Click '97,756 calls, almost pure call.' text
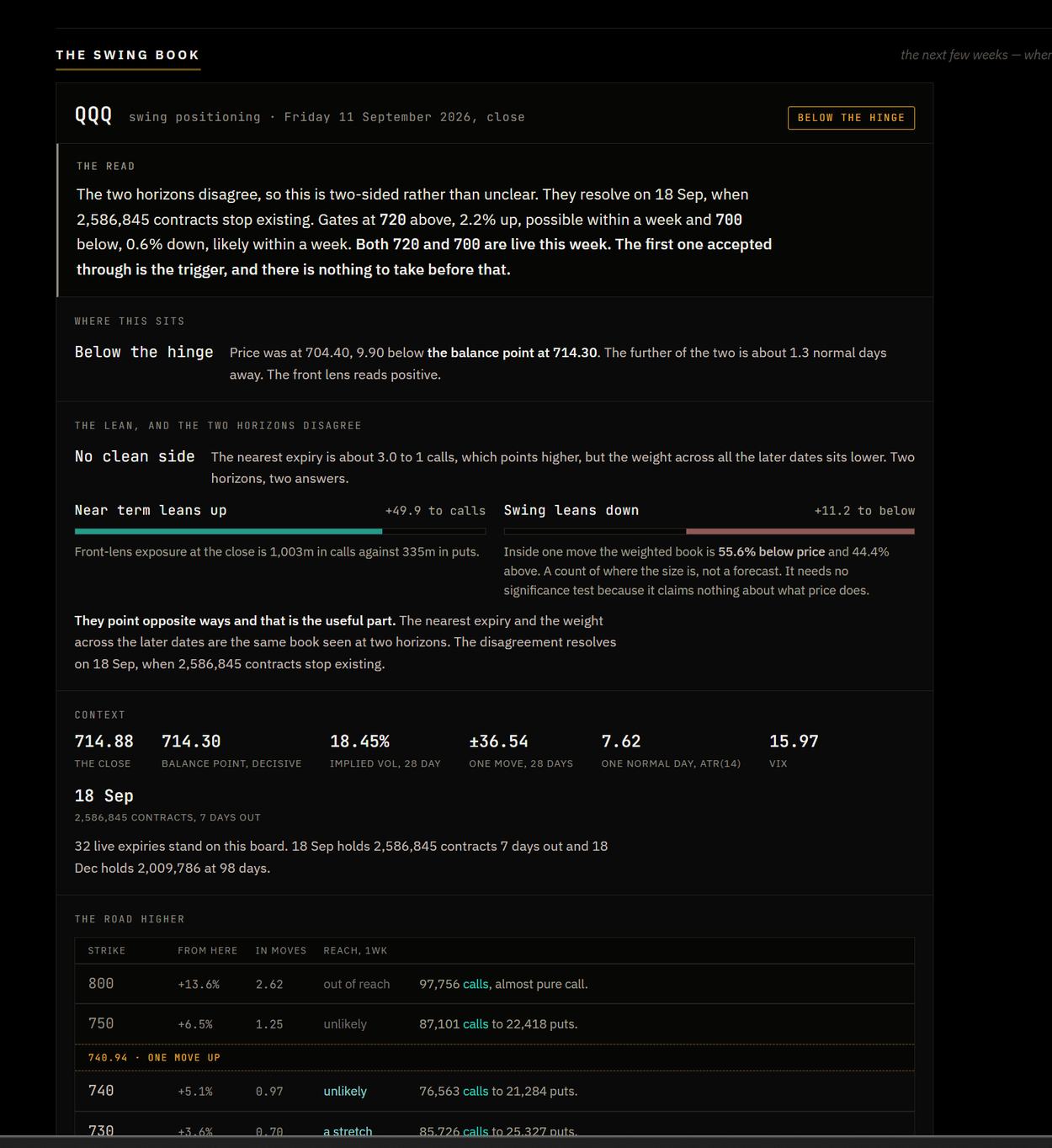 (503, 985)
